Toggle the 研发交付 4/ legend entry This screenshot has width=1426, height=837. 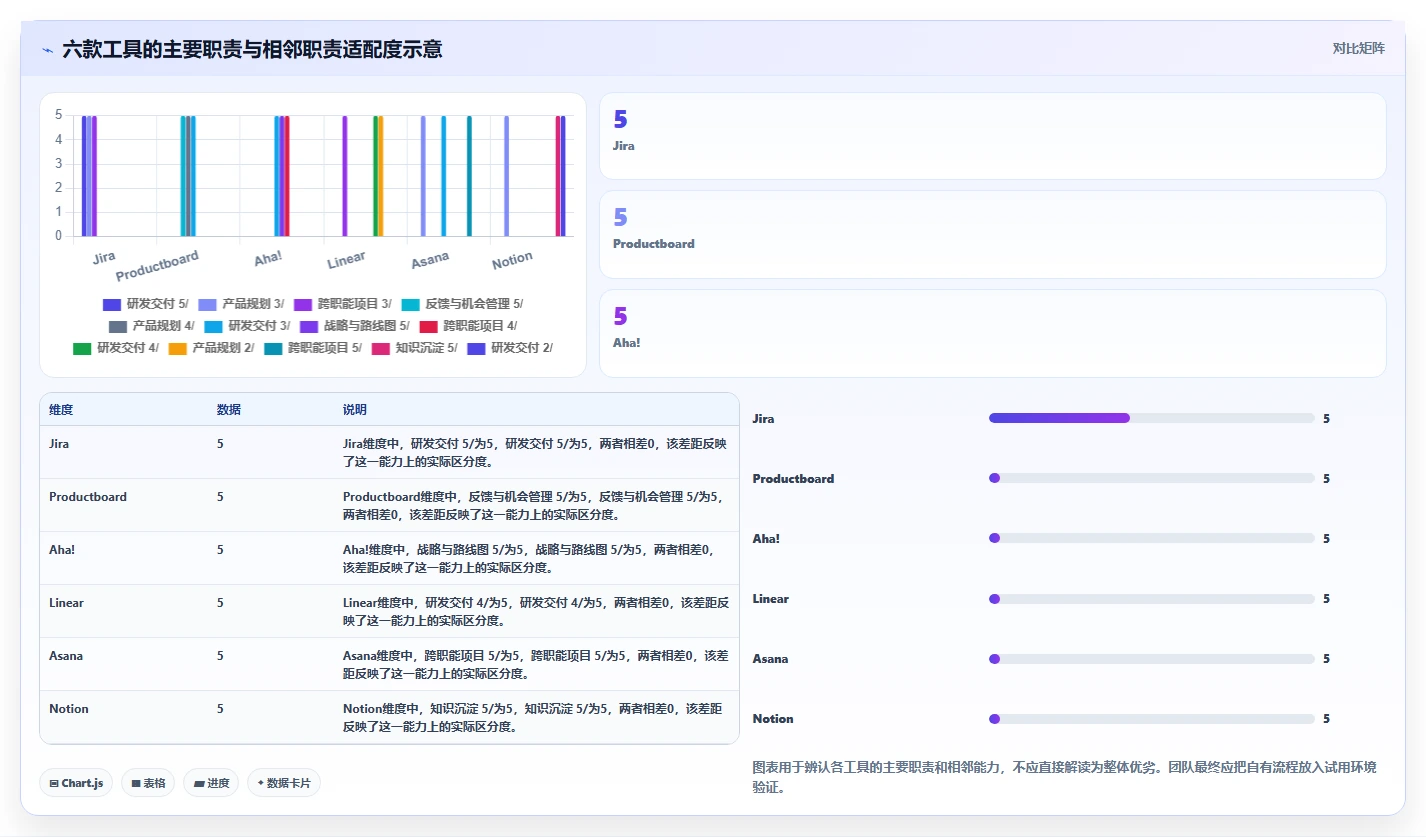point(116,348)
